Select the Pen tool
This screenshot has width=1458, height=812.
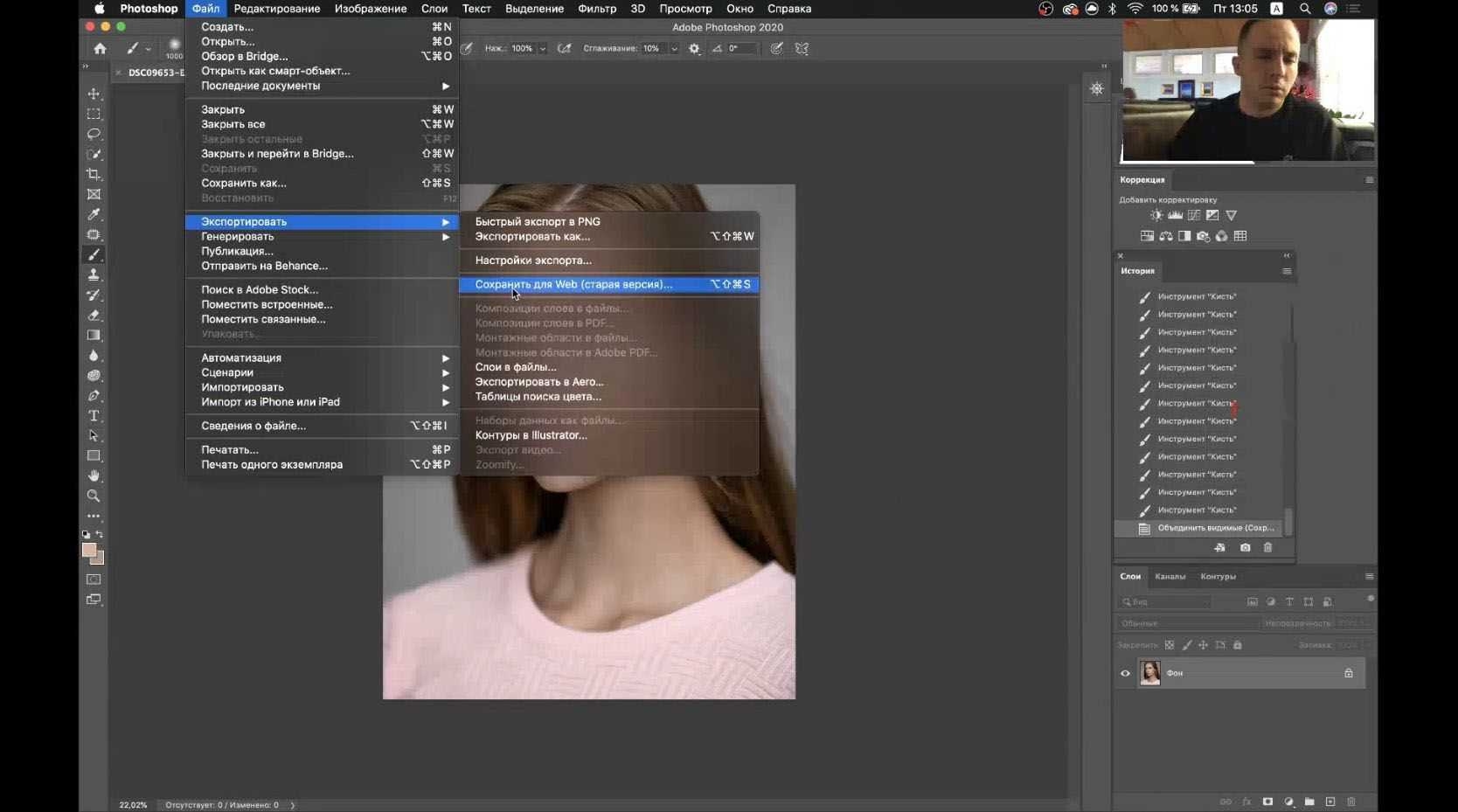click(94, 395)
